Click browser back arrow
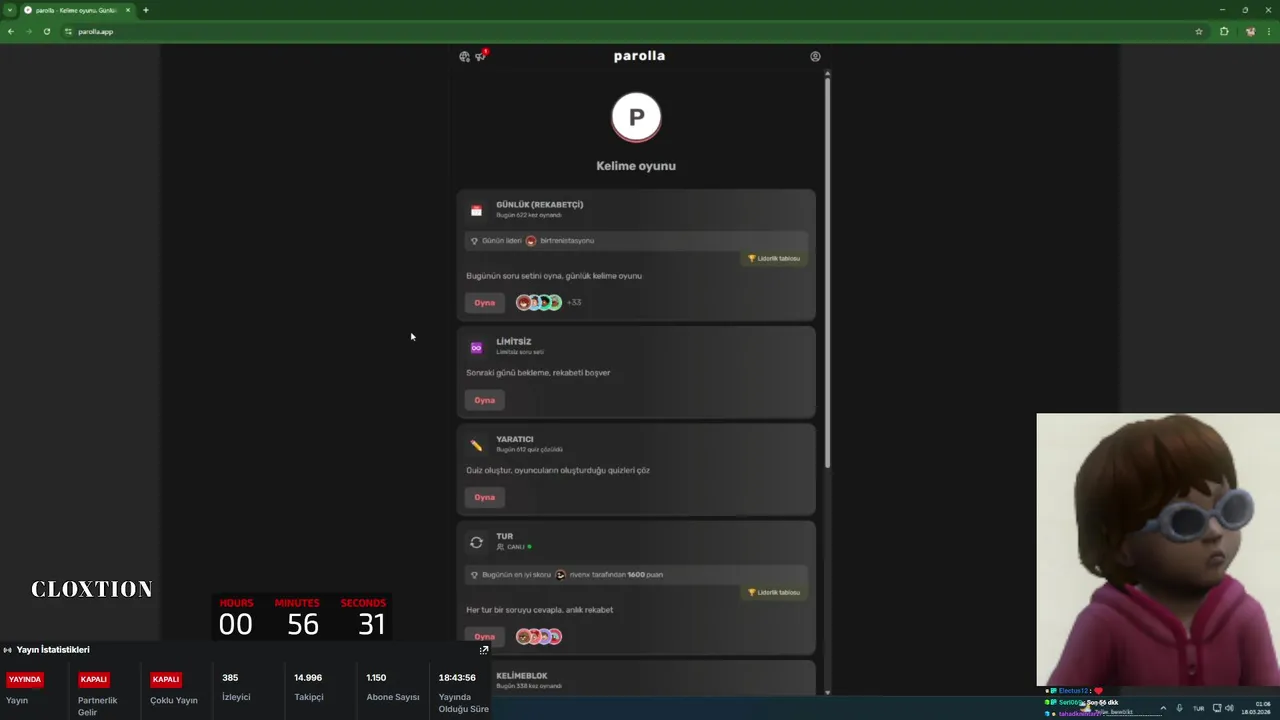Screen dimensions: 1280x720 11,31
